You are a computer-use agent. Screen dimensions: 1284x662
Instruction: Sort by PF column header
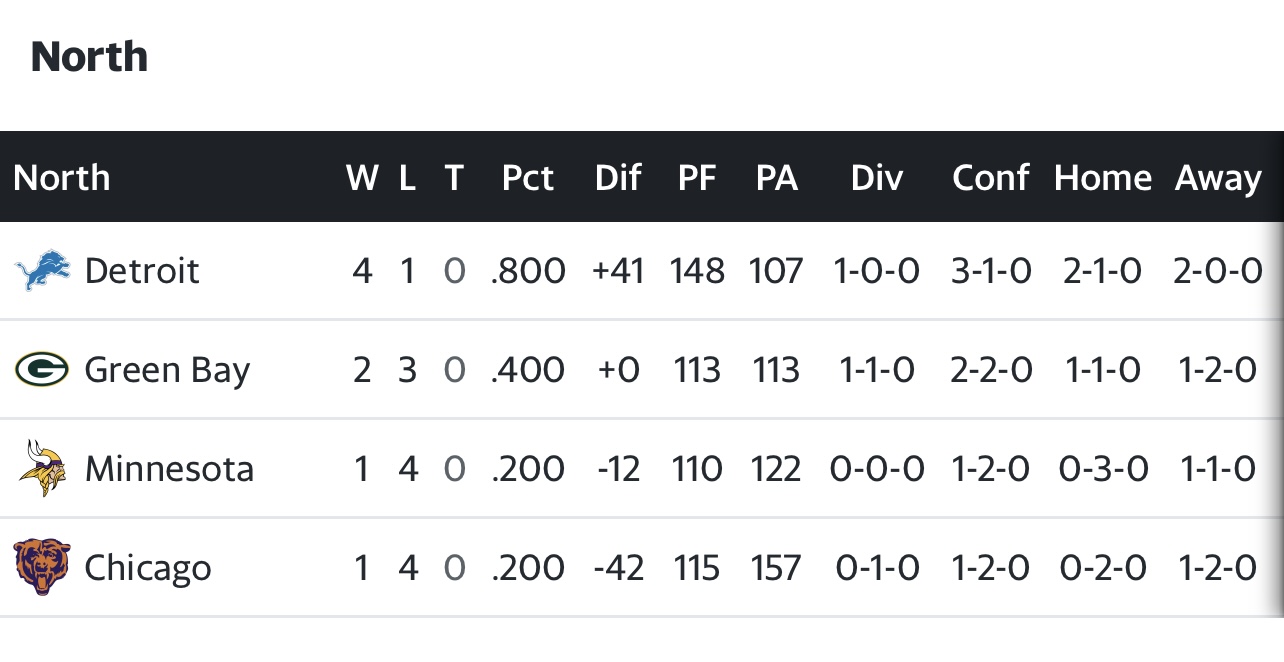(697, 178)
